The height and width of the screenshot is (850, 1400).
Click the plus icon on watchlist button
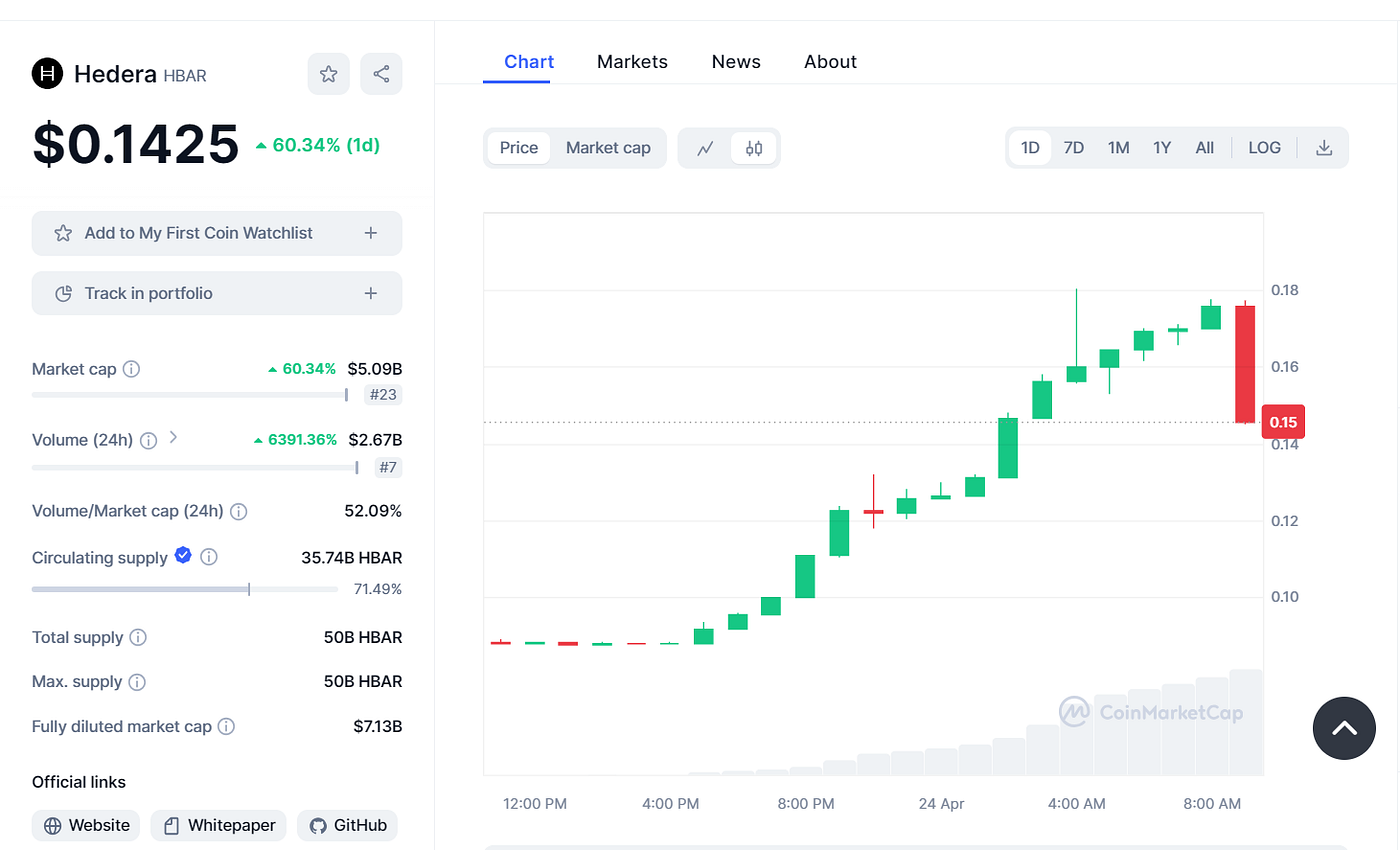pos(371,233)
